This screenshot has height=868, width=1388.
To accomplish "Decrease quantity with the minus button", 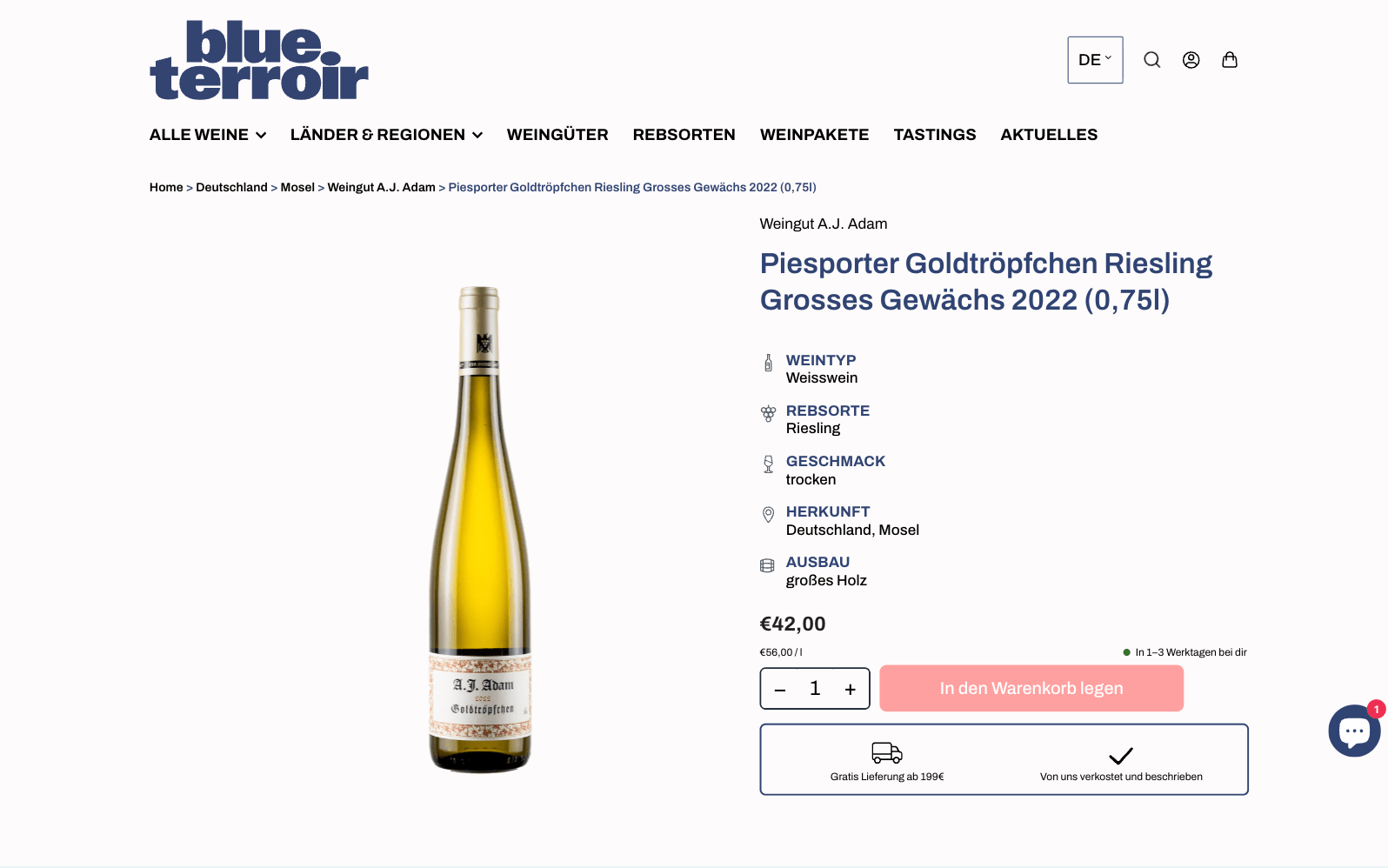I will pos(780,690).
